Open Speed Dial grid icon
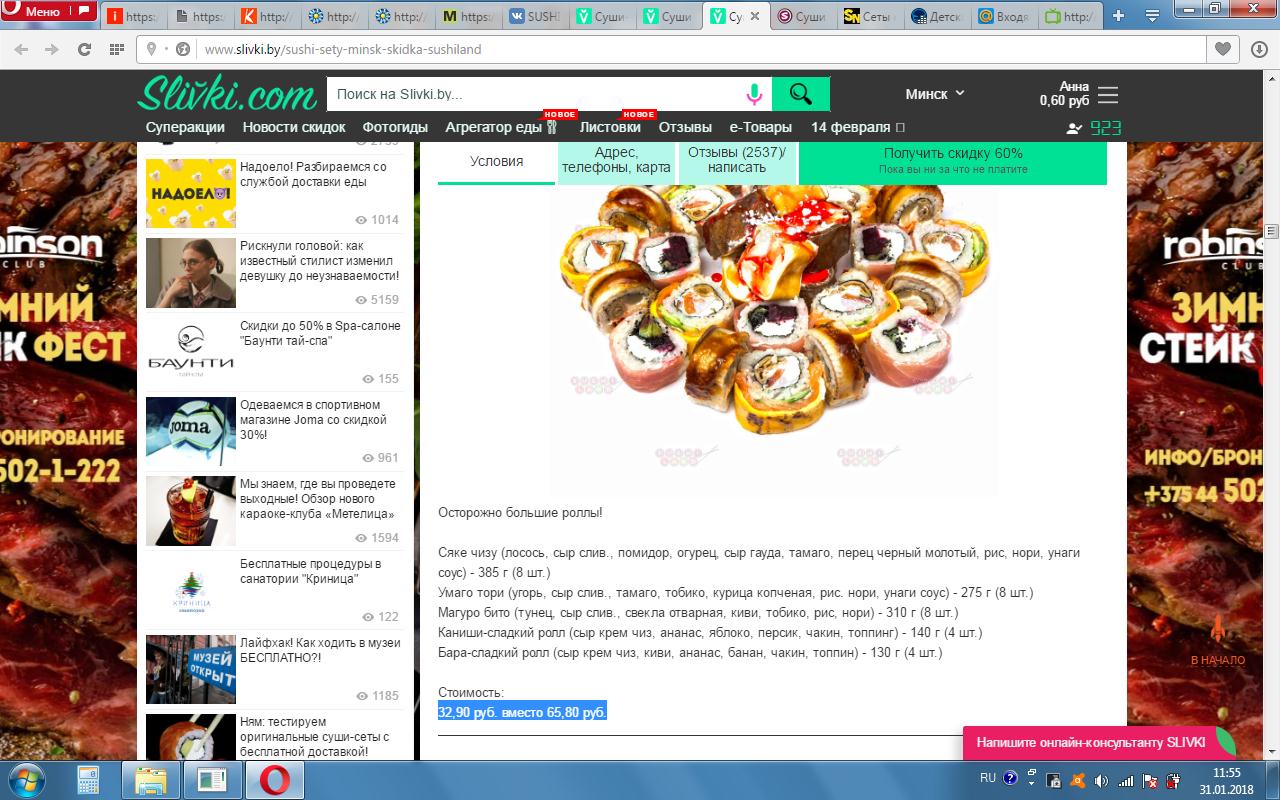Viewport: 1280px width, 800px height. pyautogui.click(x=117, y=49)
